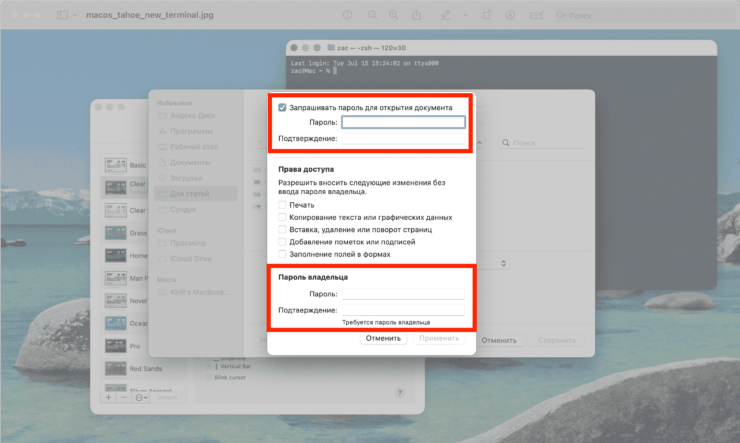Click the help question mark button
Image resolution: width=740 pixels, height=443 pixels.
point(400,393)
